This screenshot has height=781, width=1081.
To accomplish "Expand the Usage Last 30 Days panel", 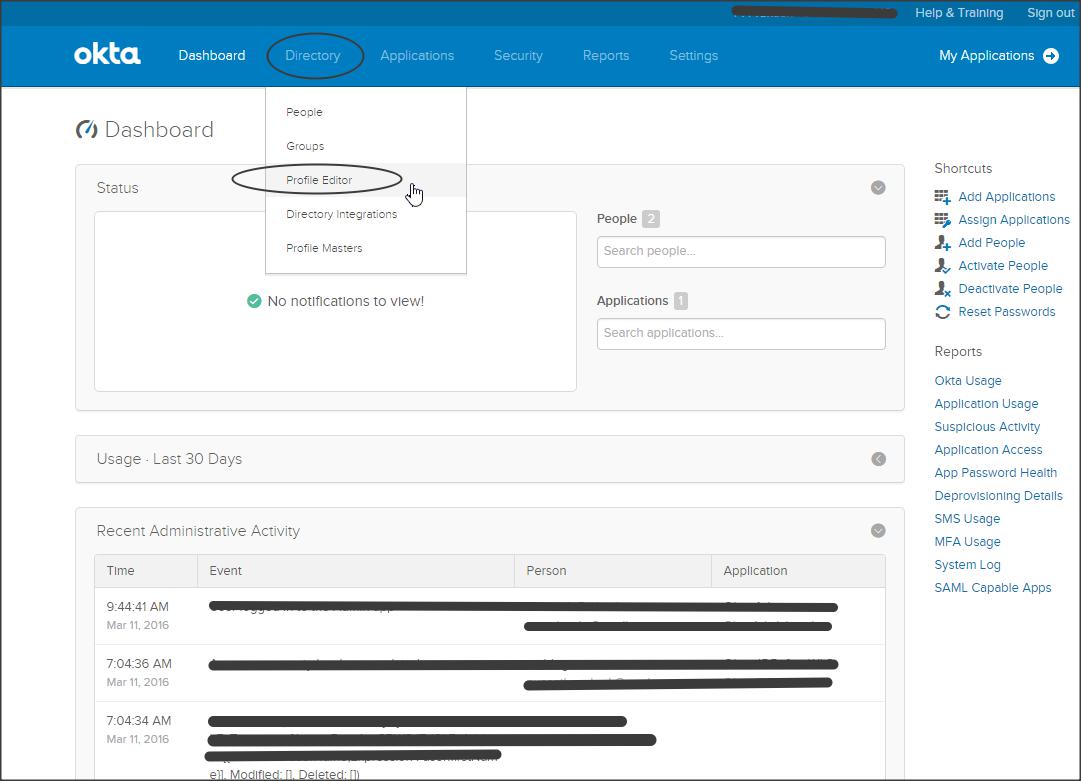I will click(x=878, y=459).
